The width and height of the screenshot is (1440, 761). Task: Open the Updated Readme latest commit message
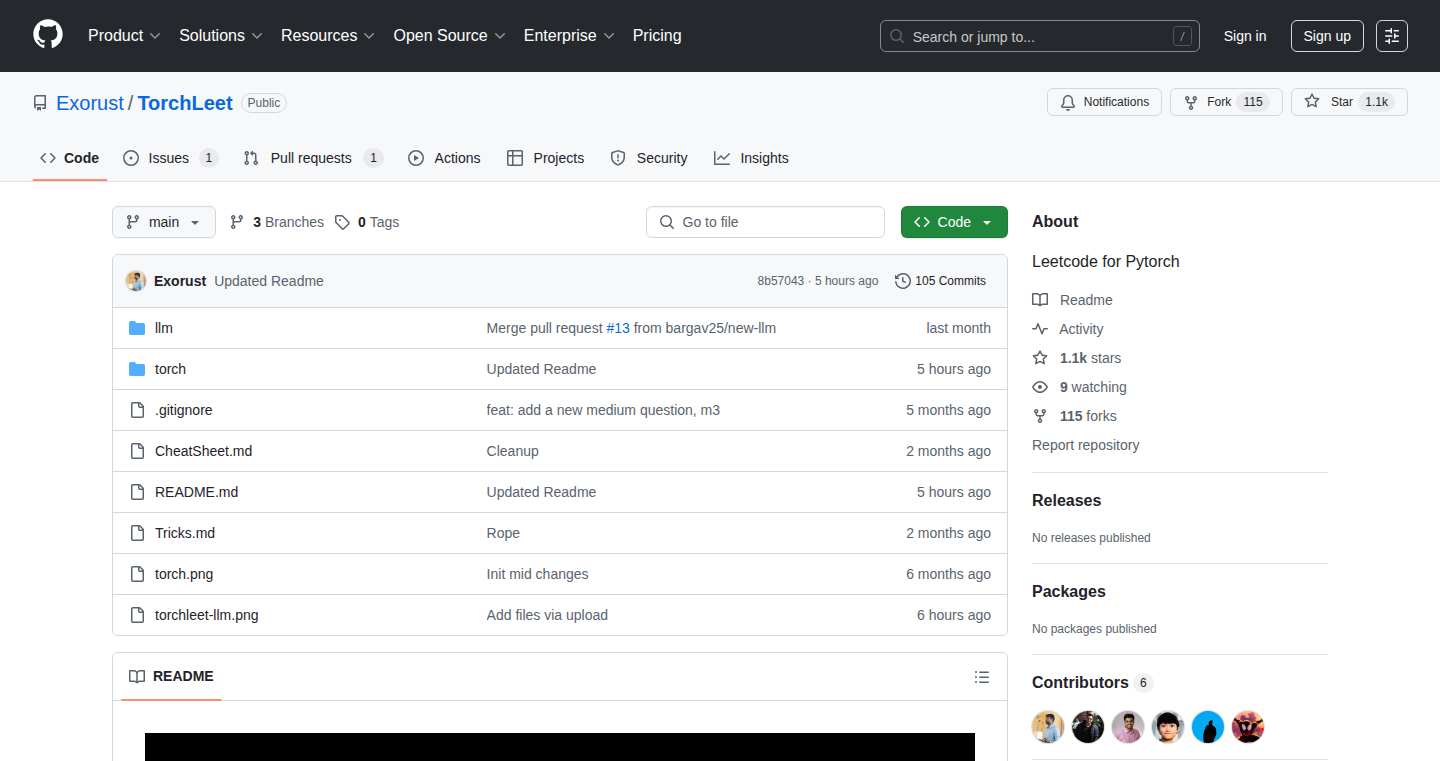[269, 281]
